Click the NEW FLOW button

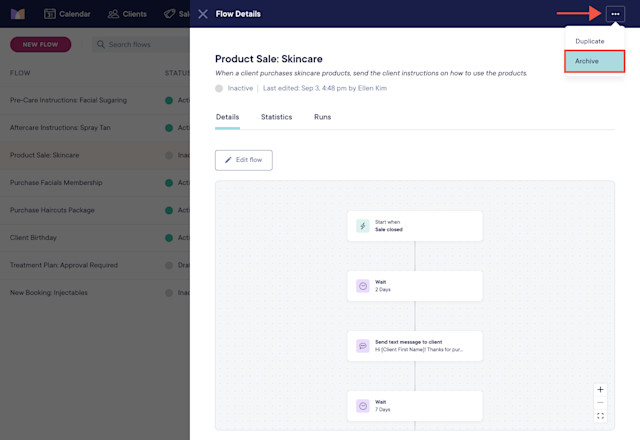point(40,44)
